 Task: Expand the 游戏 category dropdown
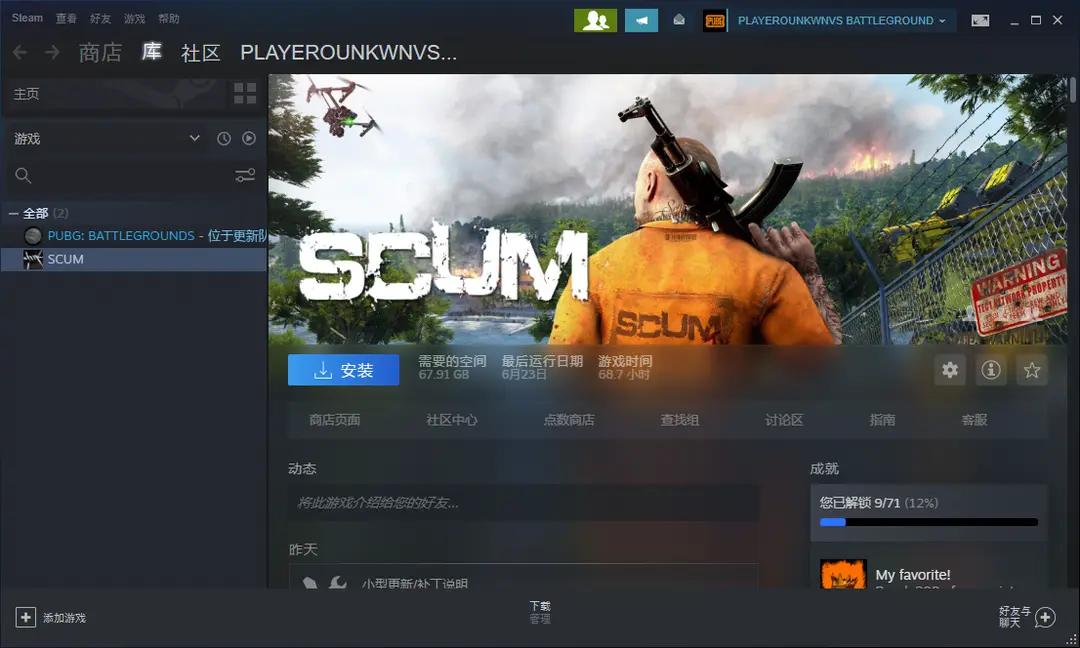click(x=195, y=138)
